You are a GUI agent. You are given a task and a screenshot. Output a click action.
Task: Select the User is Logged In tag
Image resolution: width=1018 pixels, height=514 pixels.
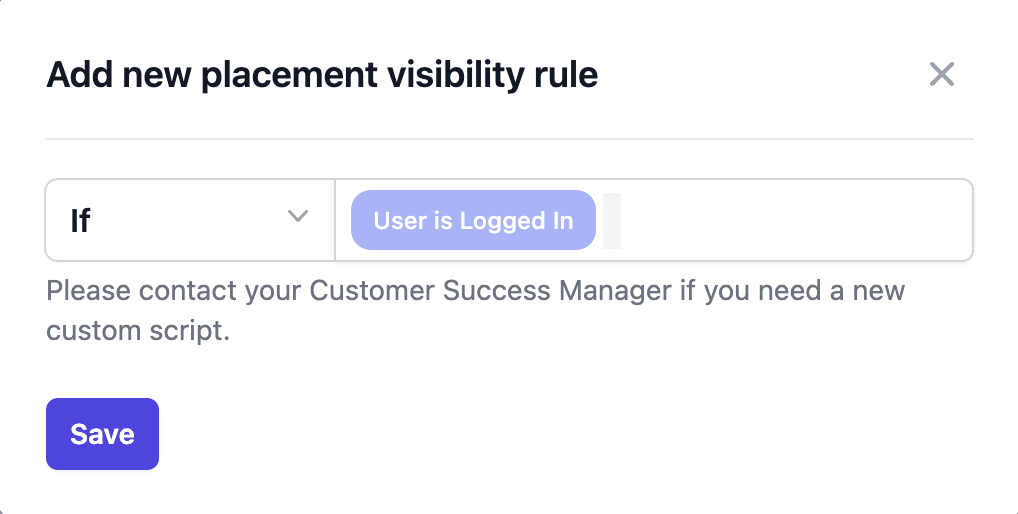[473, 220]
